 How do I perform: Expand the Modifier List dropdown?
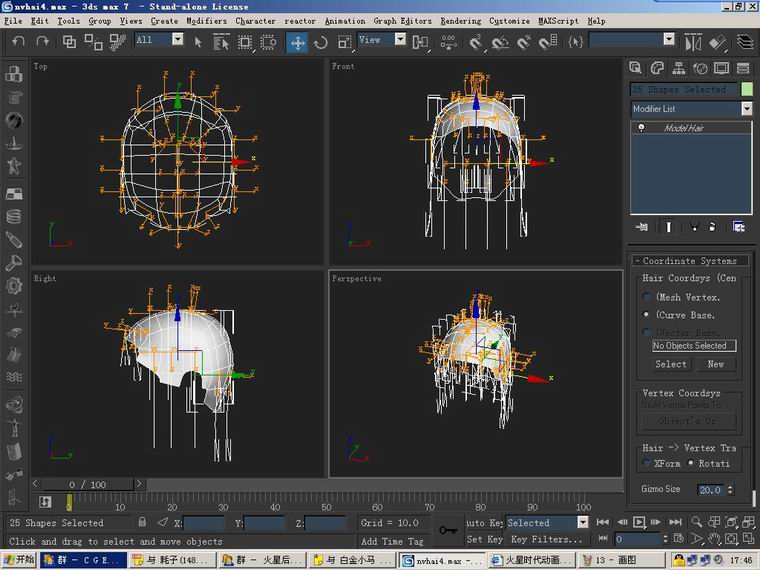pyautogui.click(x=747, y=109)
